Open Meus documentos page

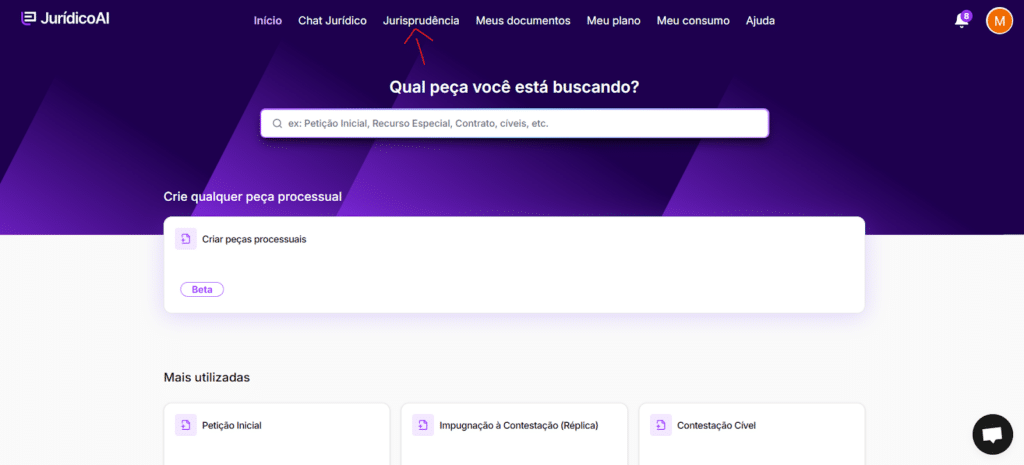(523, 20)
